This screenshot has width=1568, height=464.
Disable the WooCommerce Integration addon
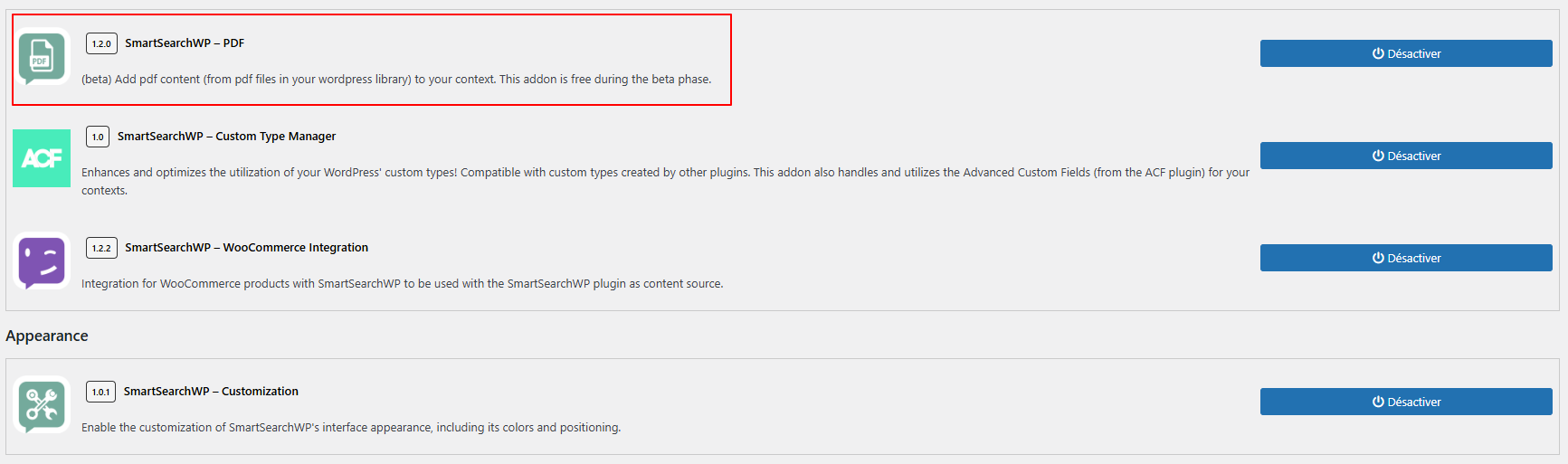point(1406,258)
